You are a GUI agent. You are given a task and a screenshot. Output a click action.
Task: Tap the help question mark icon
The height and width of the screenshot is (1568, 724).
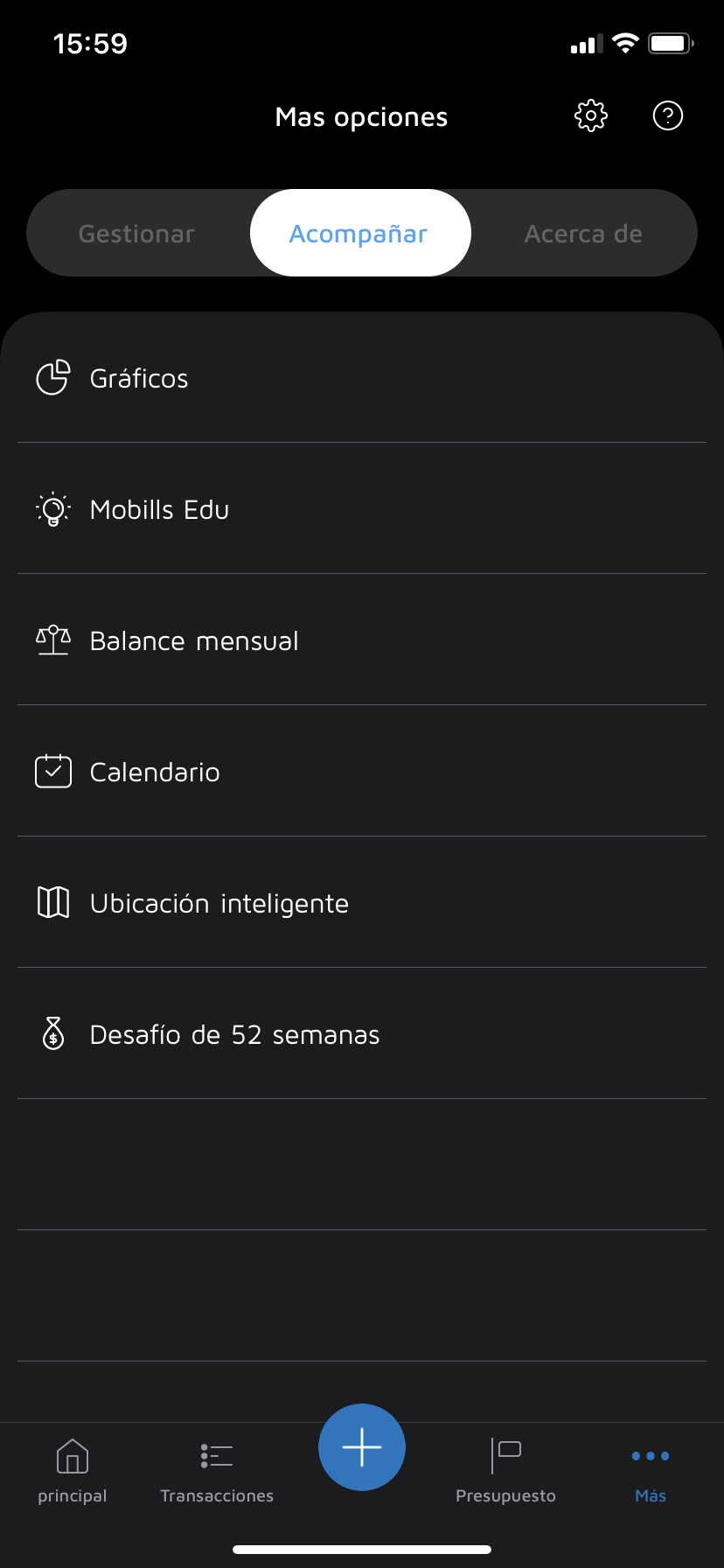[668, 115]
